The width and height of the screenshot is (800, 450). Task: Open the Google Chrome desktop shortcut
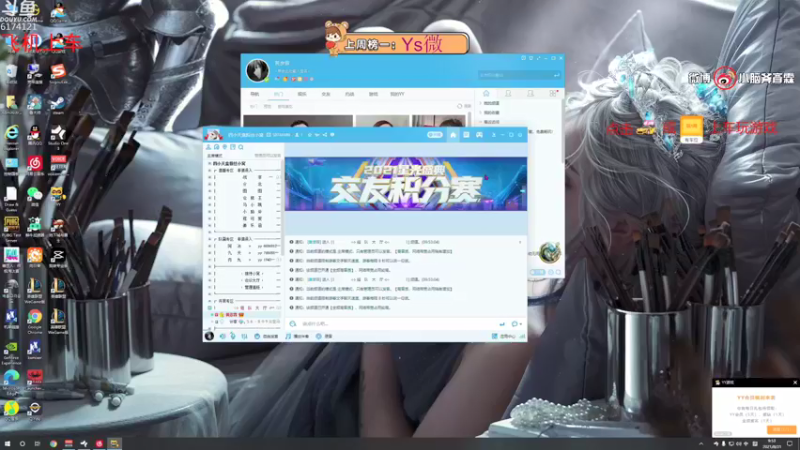tap(35, 320)
